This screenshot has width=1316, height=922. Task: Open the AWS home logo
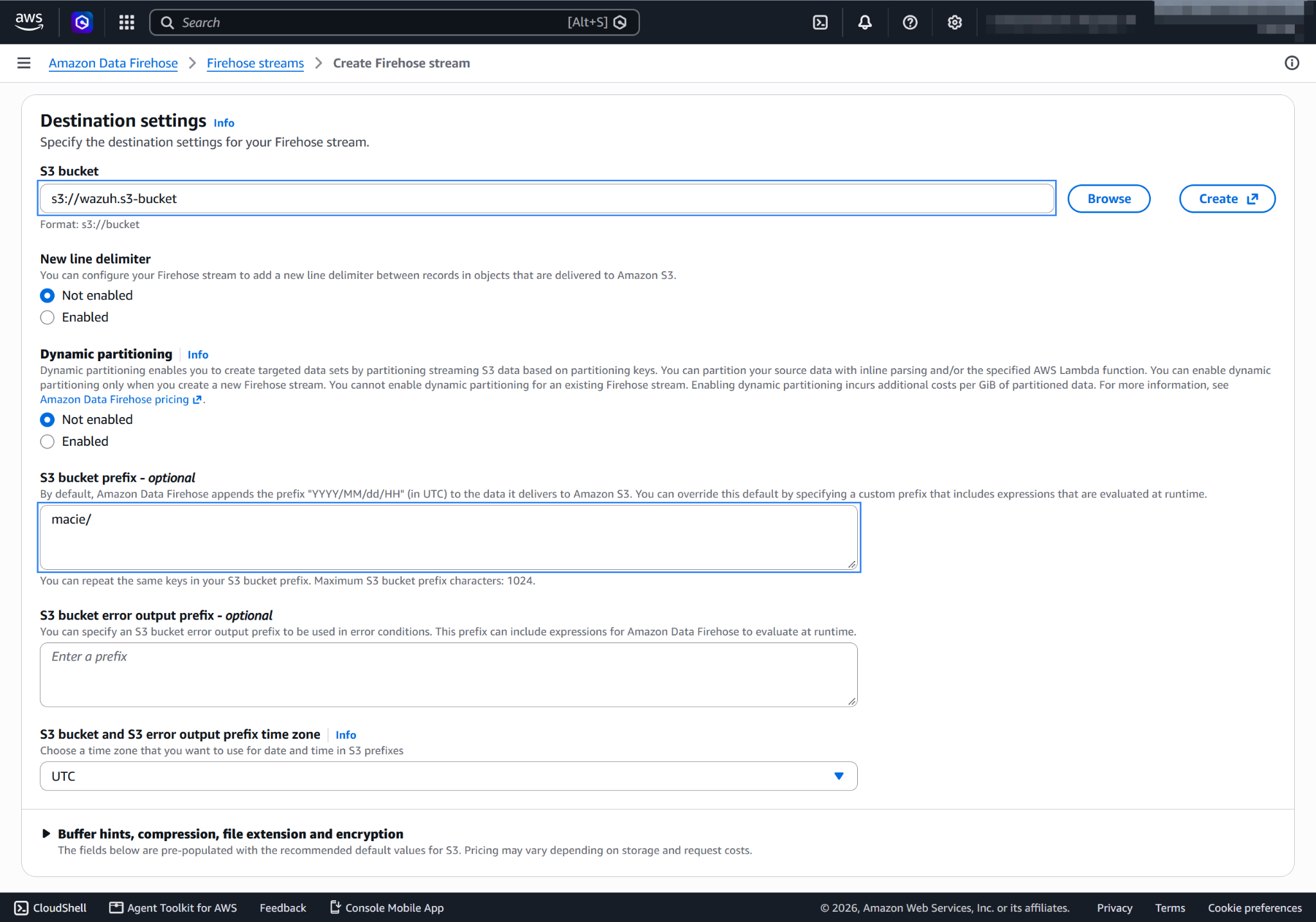click(x=29, y=22)
